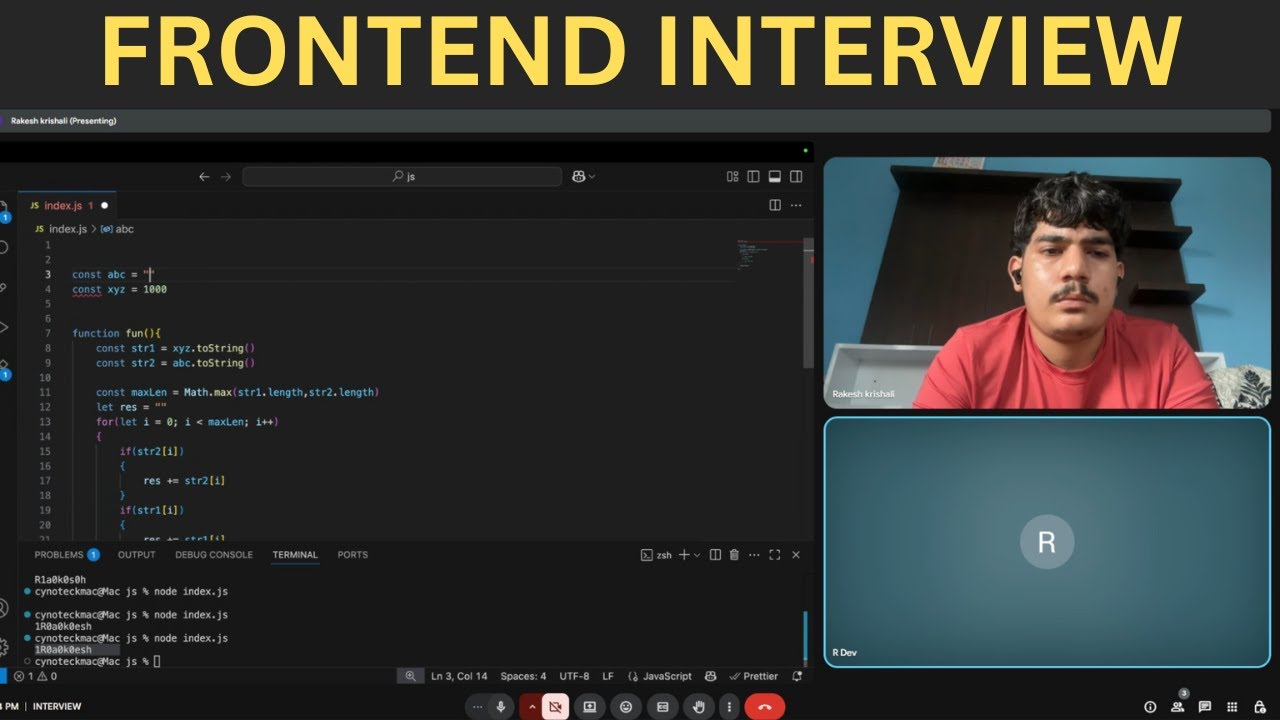Open Run and Debug activity icon
The height and width of the screenshot is (720, 1280).
click(4, 327)
